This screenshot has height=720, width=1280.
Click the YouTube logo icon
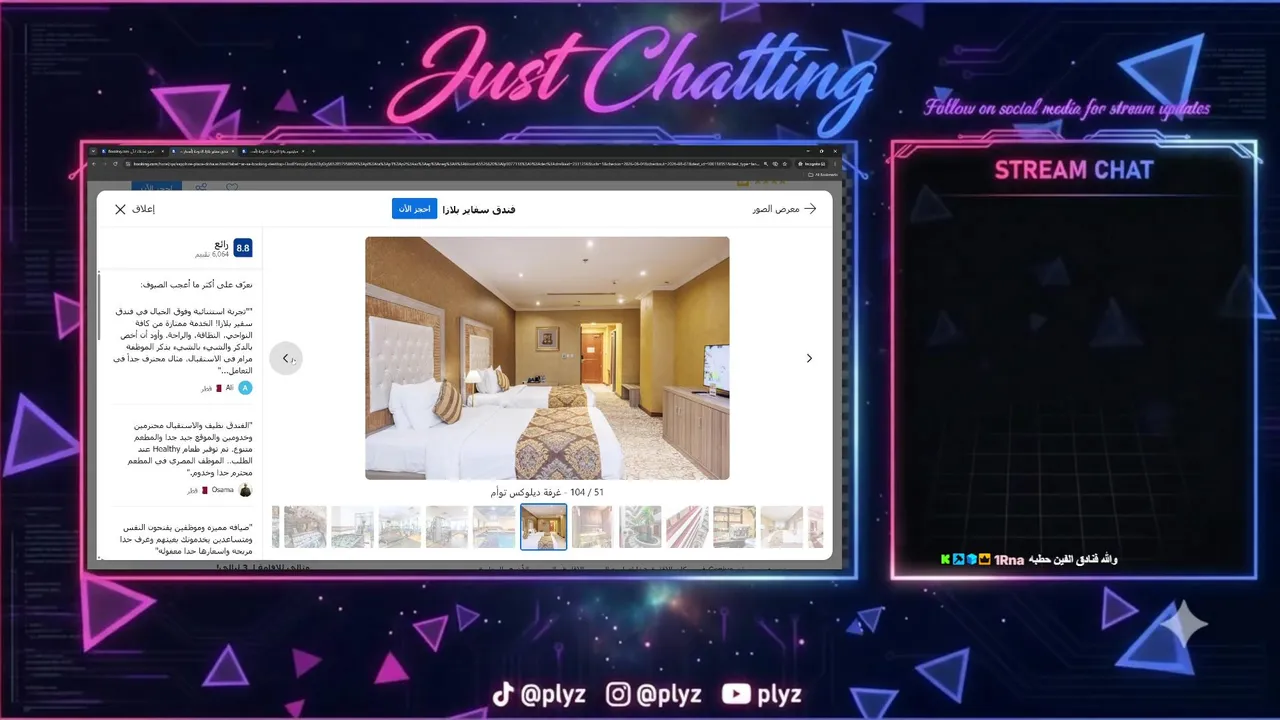736,693
